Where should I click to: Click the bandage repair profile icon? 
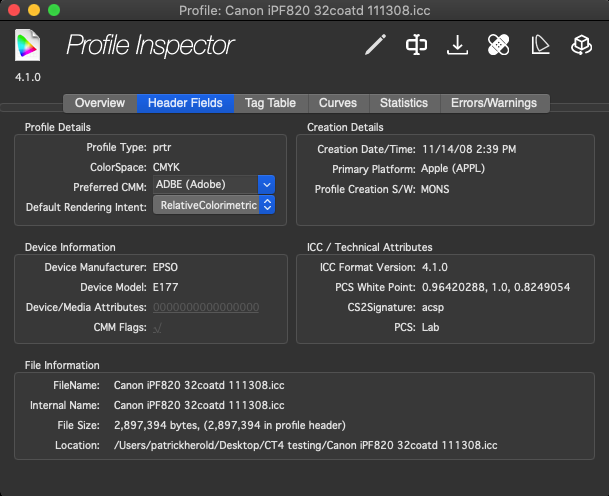point(499,45)
